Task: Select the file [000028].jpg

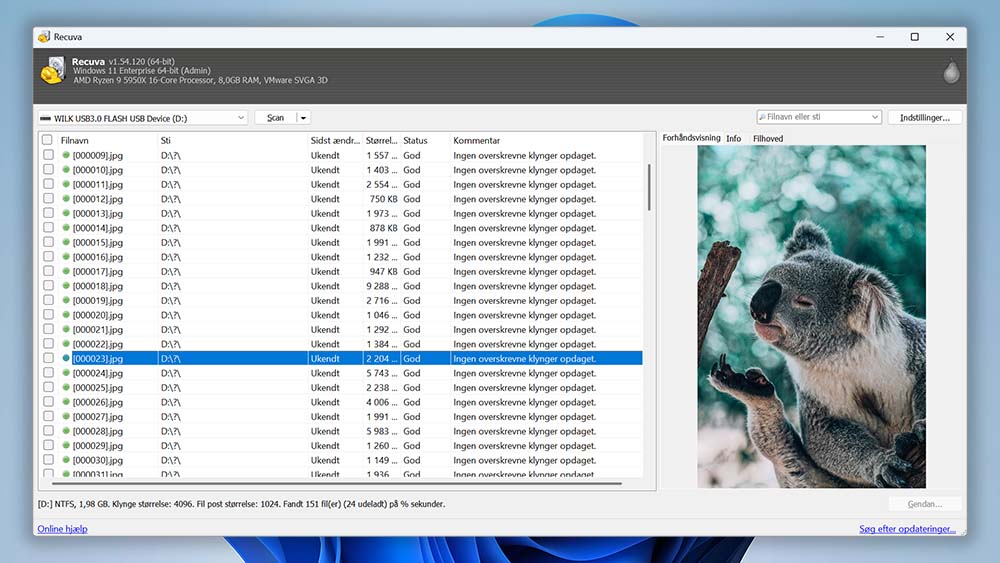Action: 98,431
